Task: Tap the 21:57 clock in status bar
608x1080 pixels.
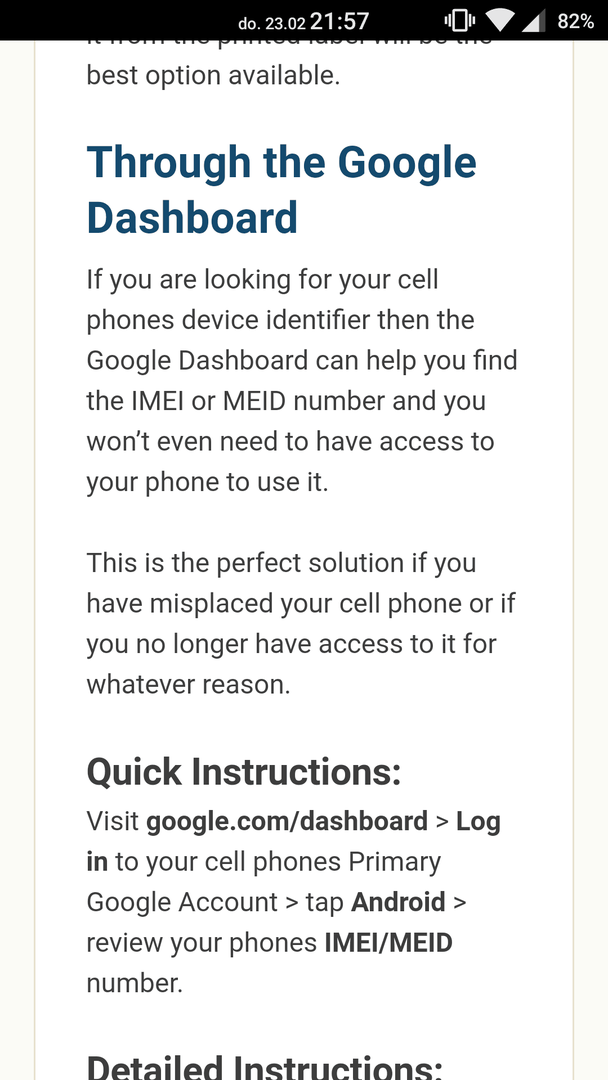Action: point(339,21)
